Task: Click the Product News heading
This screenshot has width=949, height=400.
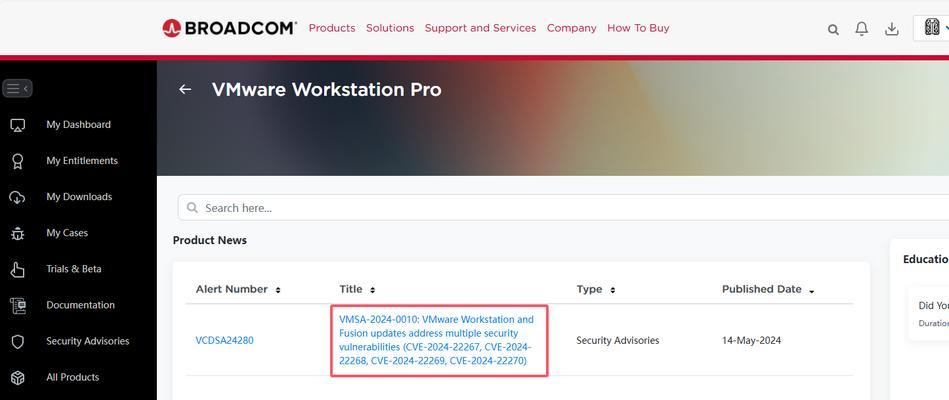Action: pos(209,240)
